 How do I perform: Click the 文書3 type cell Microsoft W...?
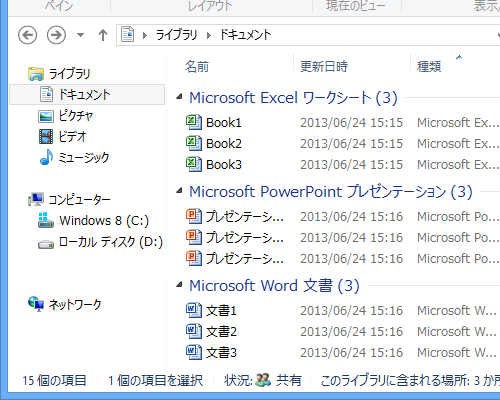point(457,353)
